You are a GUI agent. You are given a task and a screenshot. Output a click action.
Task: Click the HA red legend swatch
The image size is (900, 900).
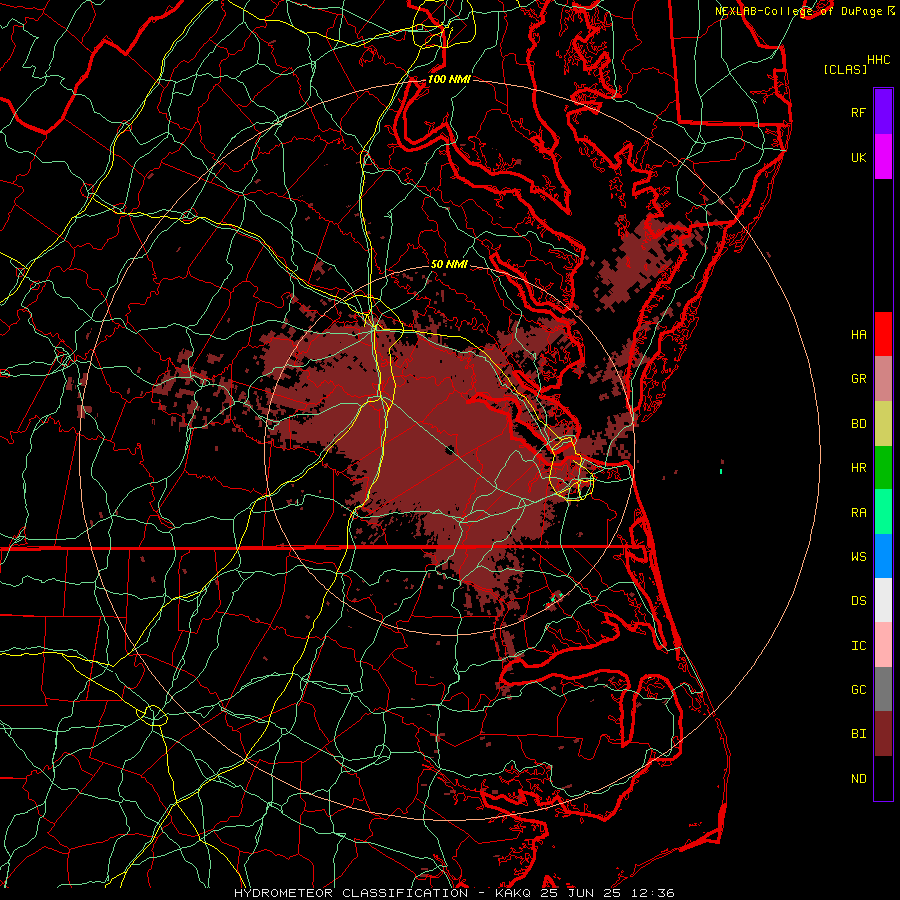pos(883,334)
